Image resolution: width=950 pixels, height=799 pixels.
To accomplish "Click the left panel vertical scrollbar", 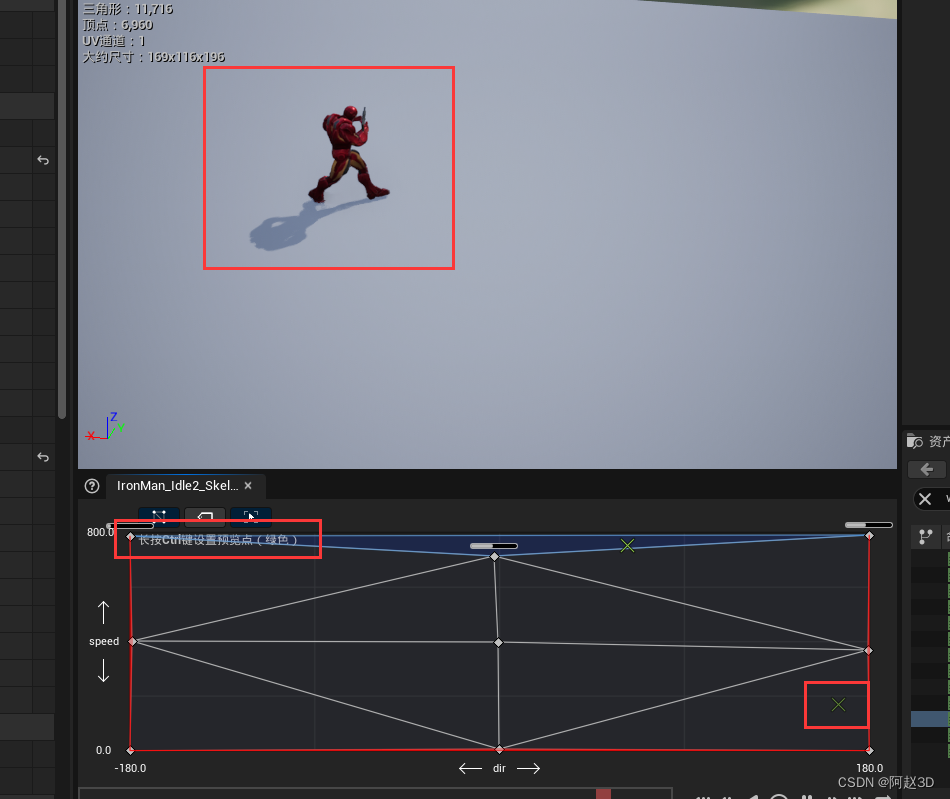I will pos(62,209).
